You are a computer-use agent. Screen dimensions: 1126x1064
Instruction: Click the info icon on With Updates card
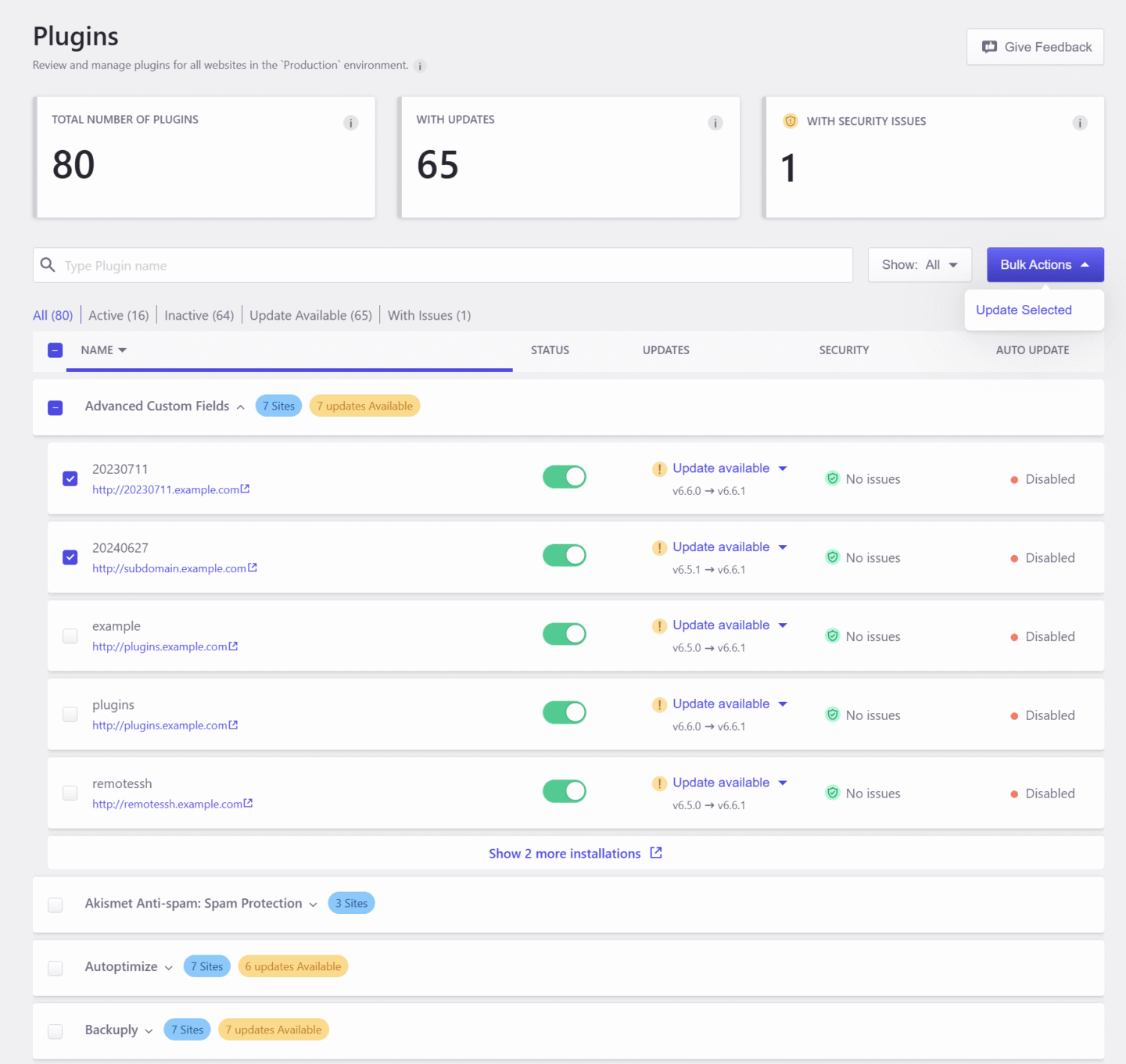click(715, 123)
